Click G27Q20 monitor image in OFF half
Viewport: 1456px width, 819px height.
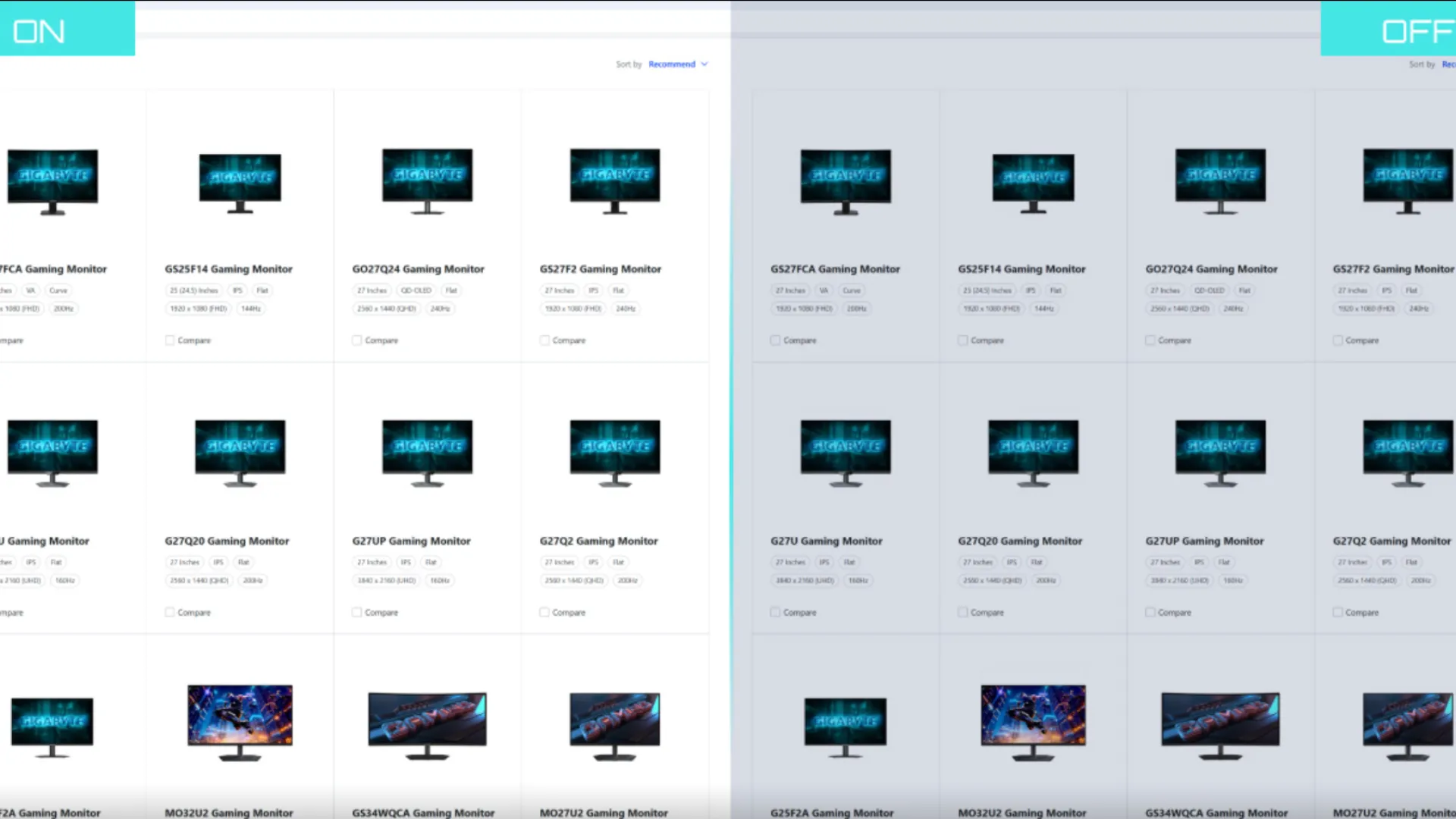(1033, 453)
